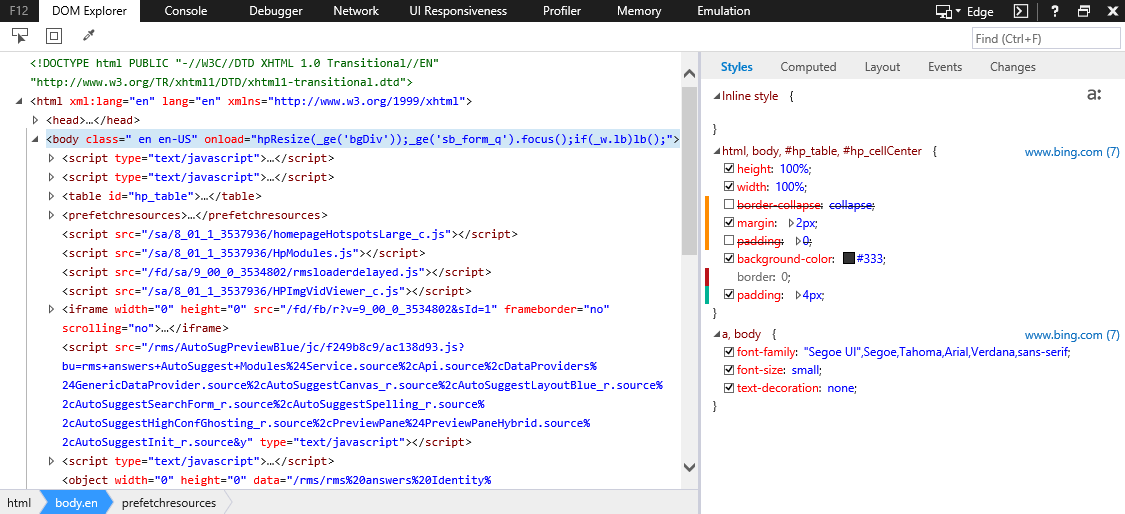Open the Debugger tab
Image resolution: width=1125 pixels, height=514 pixels.
pos(276,11)
